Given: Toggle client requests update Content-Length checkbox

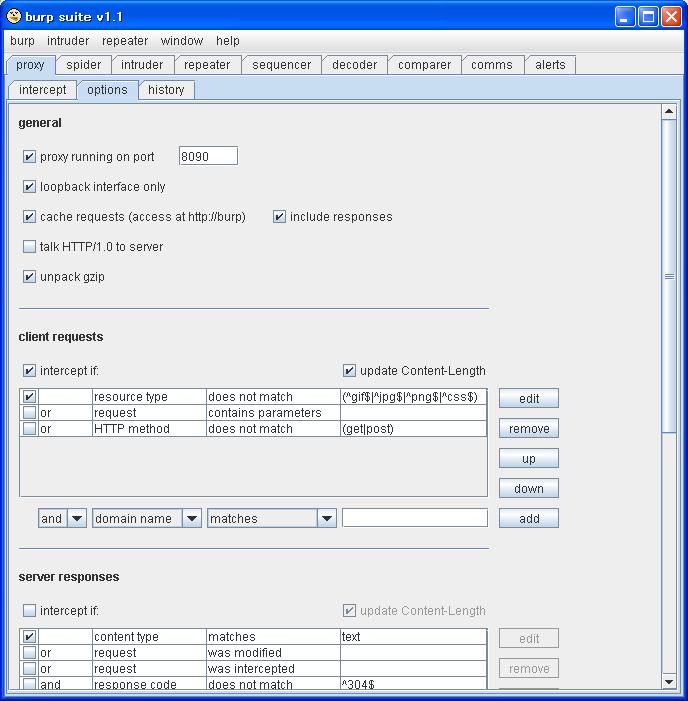Looking at the screenshot, I should tap(349, 371).
